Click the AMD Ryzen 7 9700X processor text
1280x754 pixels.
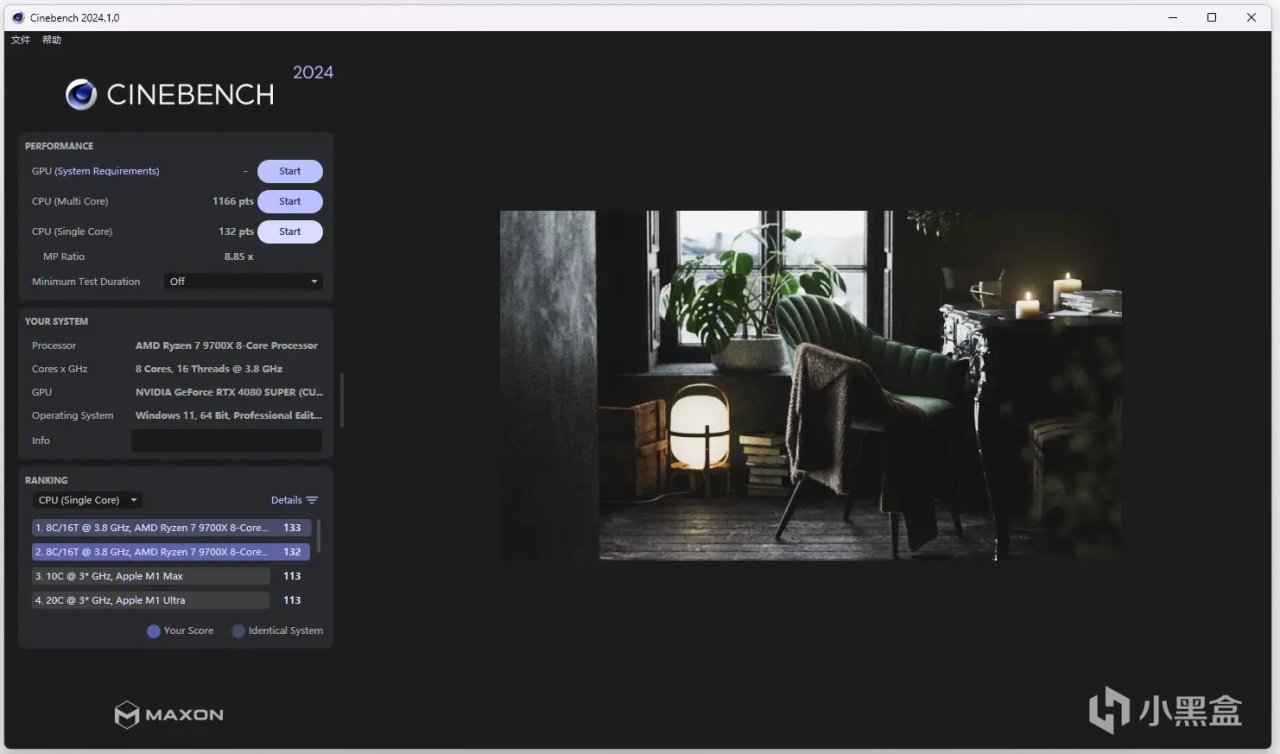click(x=227, y=346)
